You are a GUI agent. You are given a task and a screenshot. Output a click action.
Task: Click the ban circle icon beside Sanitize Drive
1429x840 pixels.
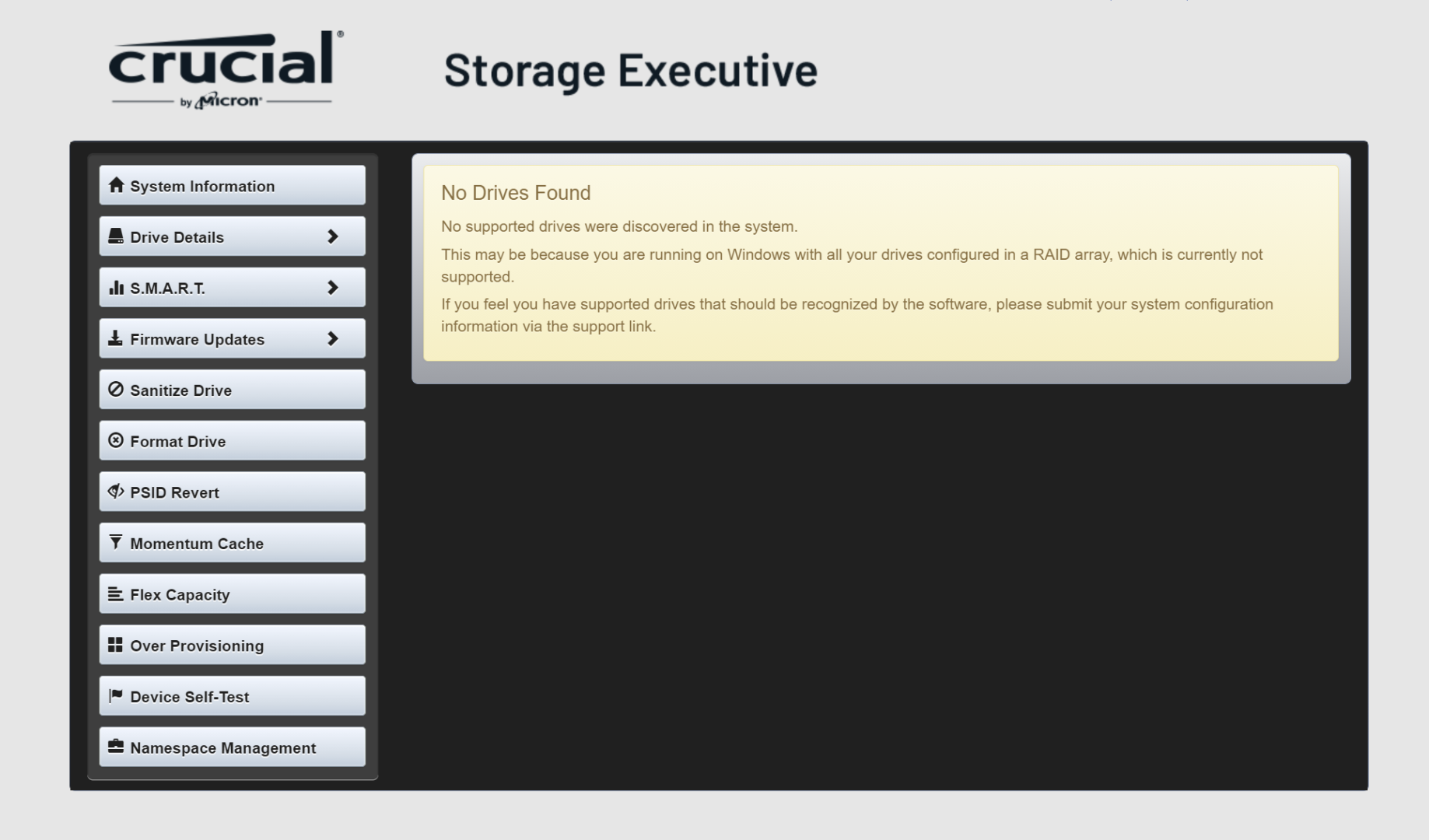(116, 390)
